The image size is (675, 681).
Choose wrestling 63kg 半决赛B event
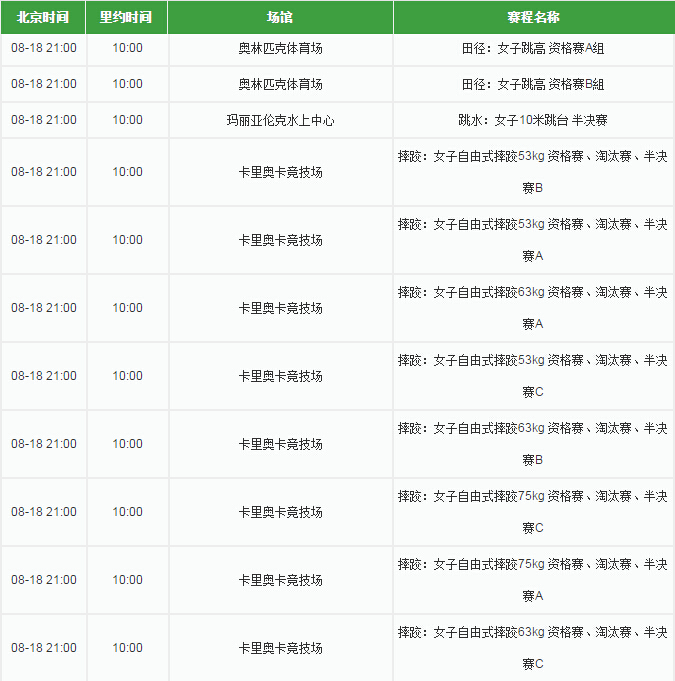tap(532, 444)
